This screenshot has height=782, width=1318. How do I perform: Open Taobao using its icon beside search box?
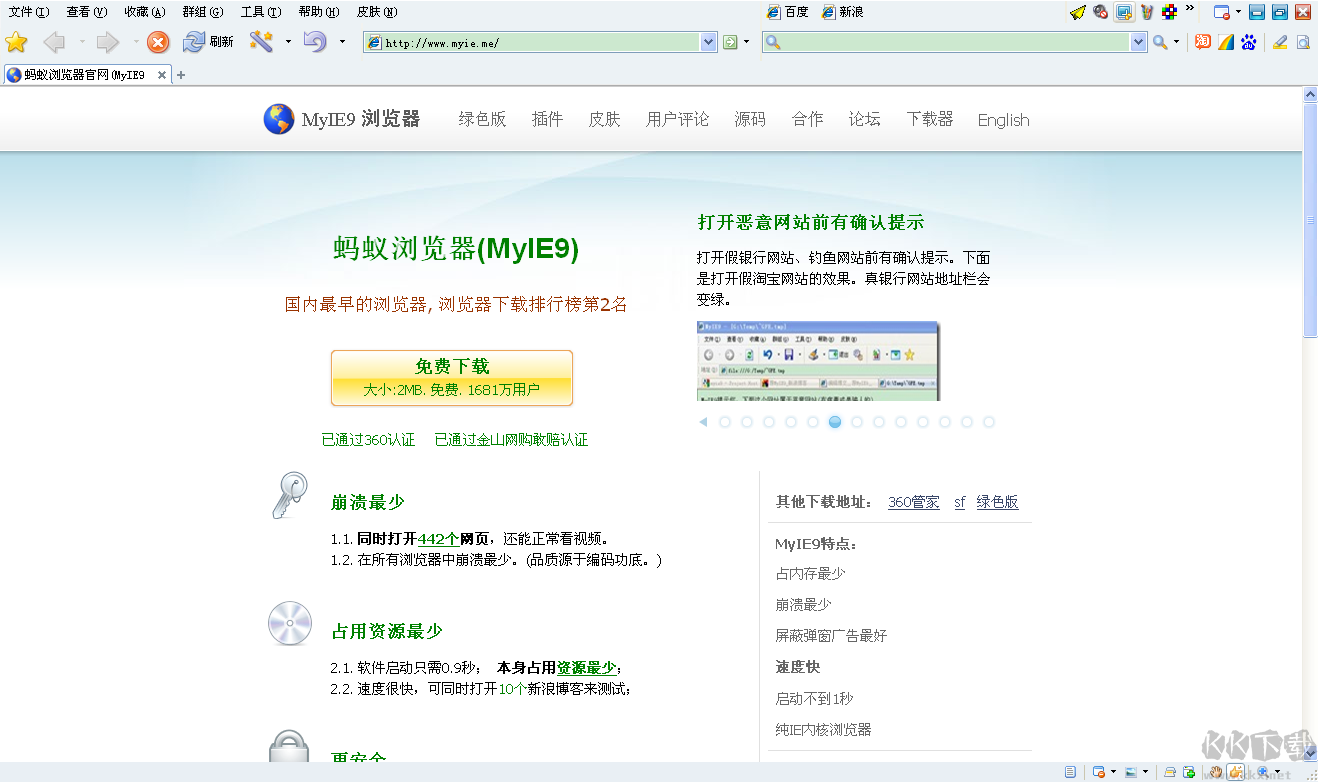point(1203,42)
